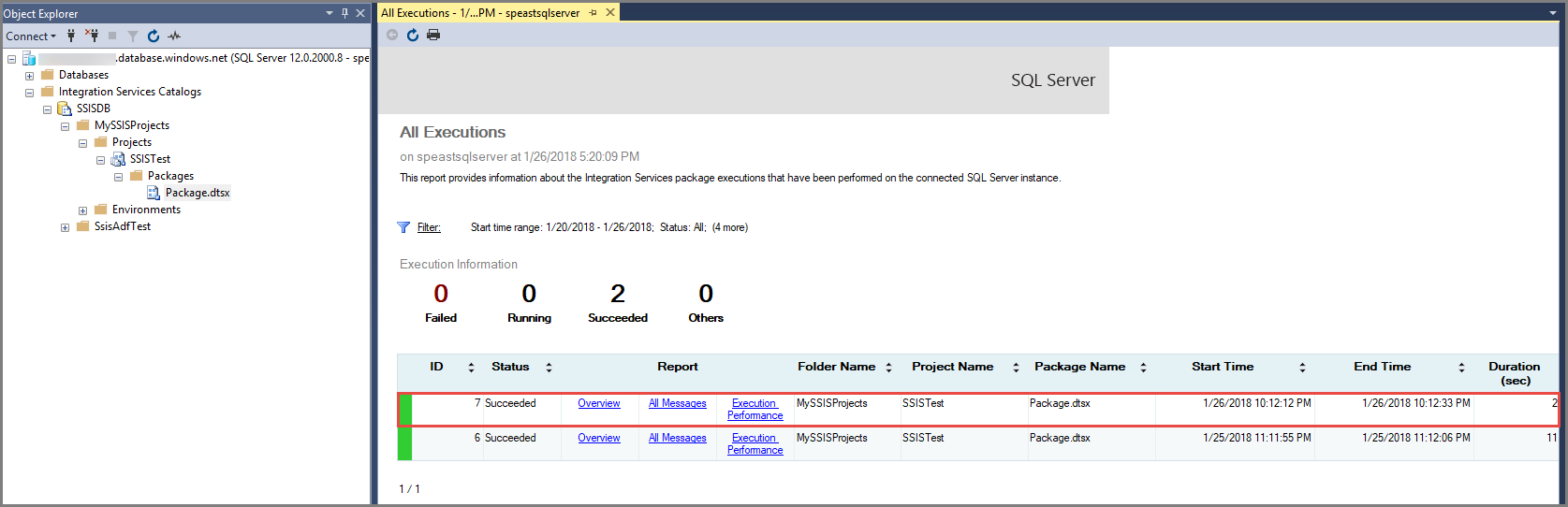Collapse the SSISDB catalog node
The width and height of the screenshot is (1568, 507).
tap(47, 109)
